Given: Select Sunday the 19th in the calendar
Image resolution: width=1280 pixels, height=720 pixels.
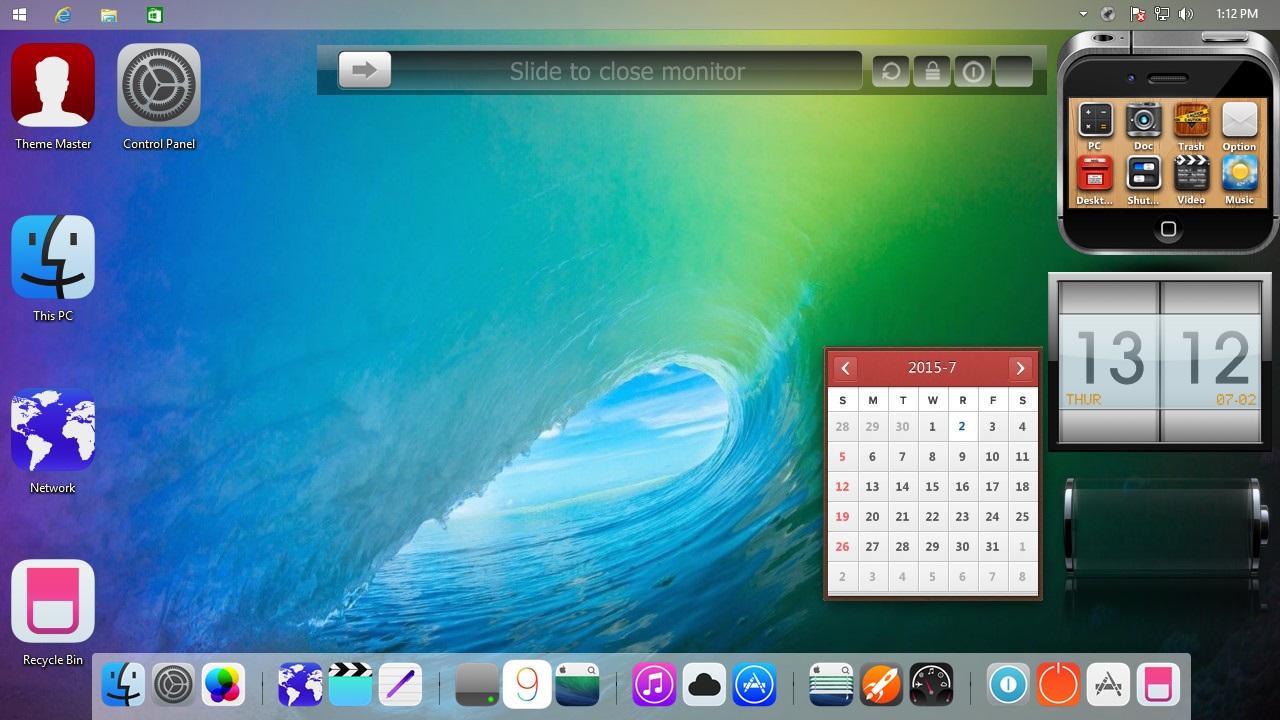Looking at the screenshot, I should tap(842, 517).
